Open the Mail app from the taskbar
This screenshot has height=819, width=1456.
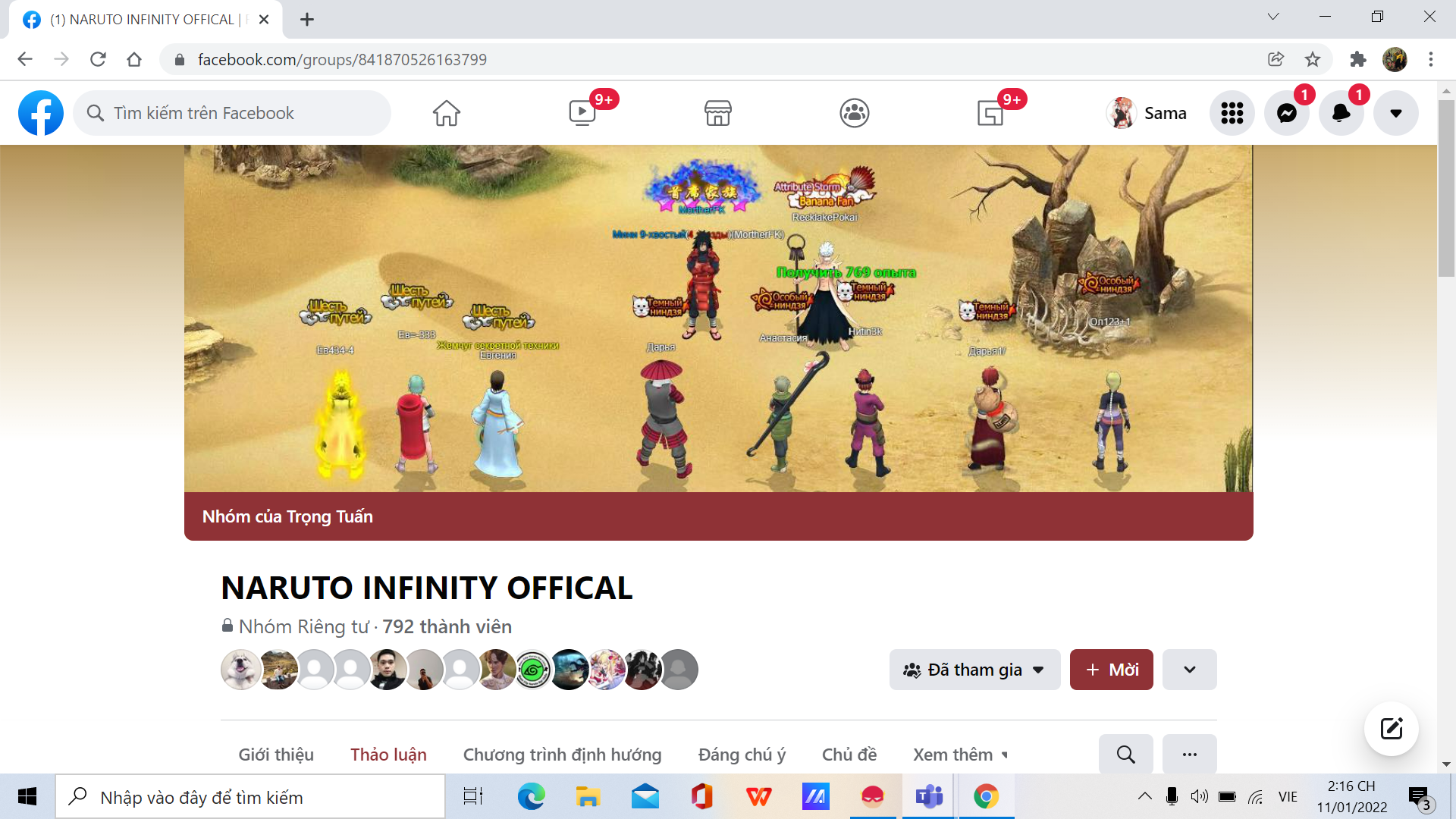coord(645,796)
